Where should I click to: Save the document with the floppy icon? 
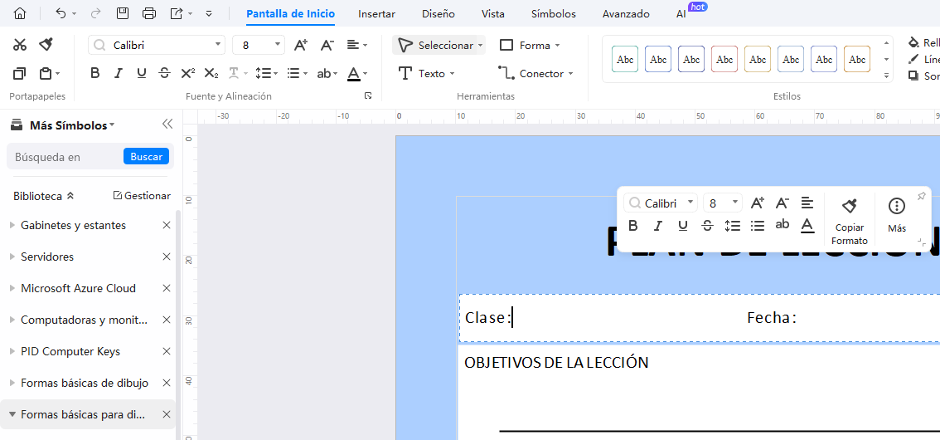(x=122, y=13)
